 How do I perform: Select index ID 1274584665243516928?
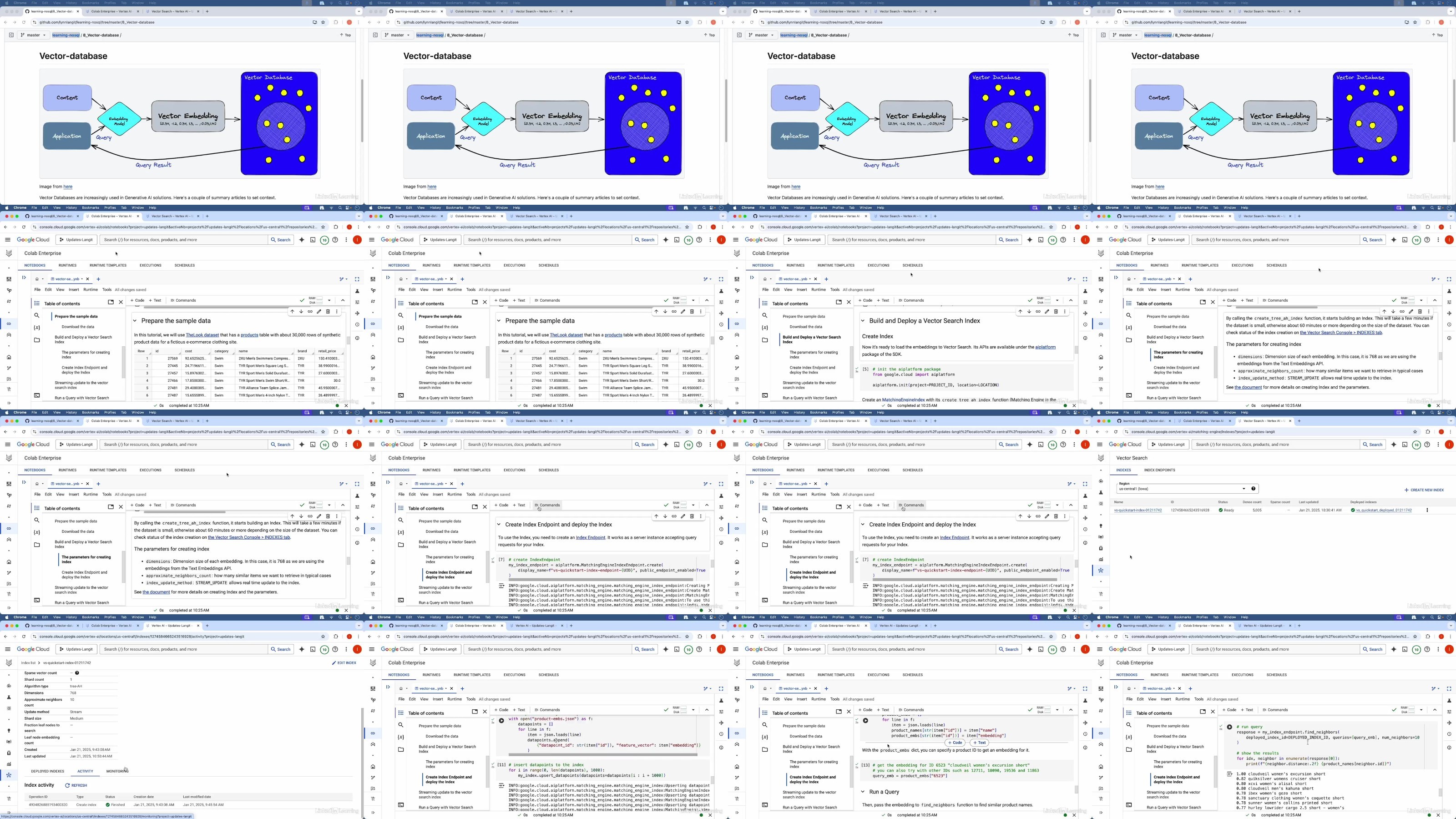pos(1190,510)
